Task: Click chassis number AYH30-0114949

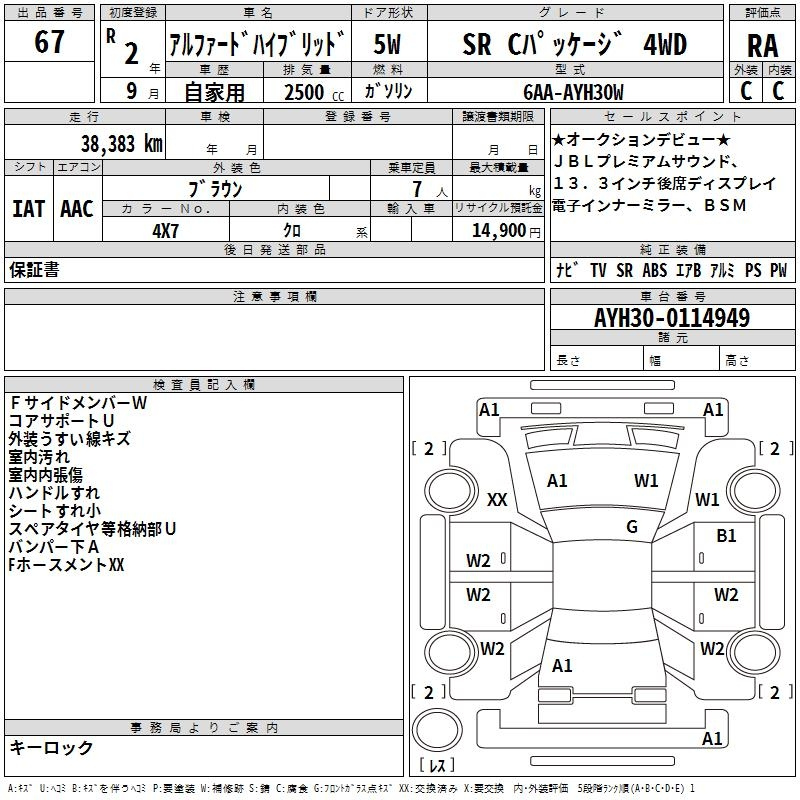Action: tap(671, 319)
